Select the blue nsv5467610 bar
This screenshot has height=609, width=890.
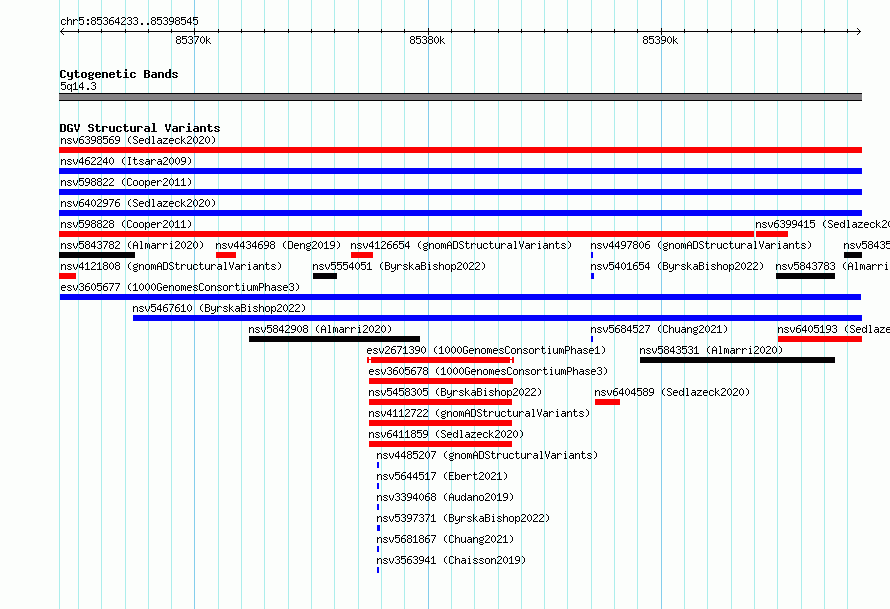coord(497,318)
